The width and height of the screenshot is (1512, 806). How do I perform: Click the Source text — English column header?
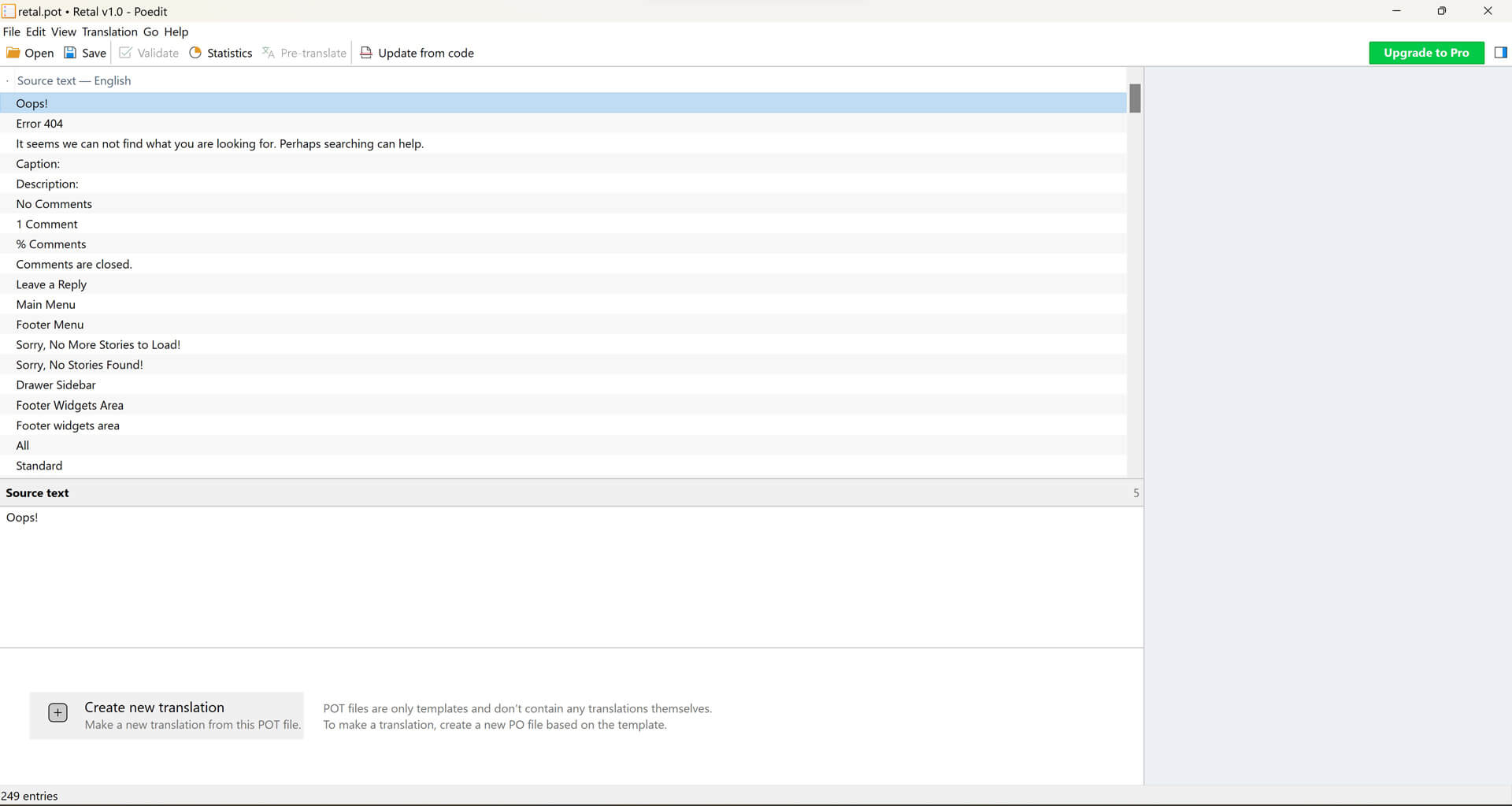pyautogui.click(x=74, y=80)
